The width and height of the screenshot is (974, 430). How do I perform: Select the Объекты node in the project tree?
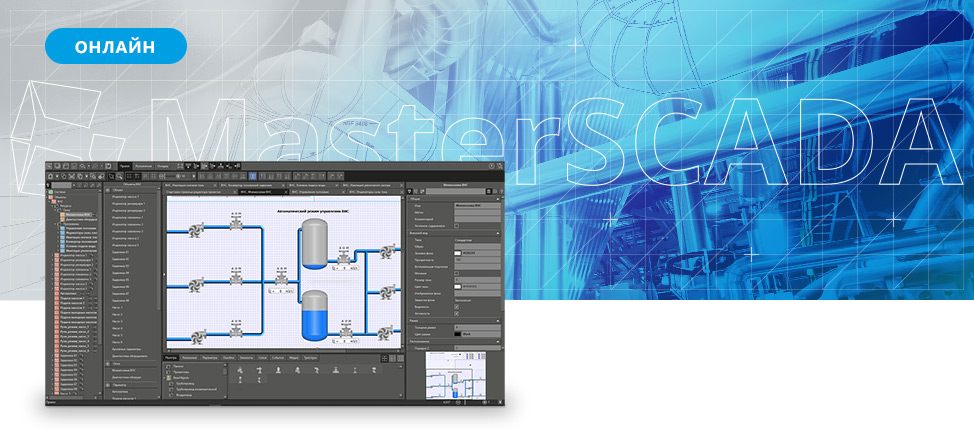[61, 197]
